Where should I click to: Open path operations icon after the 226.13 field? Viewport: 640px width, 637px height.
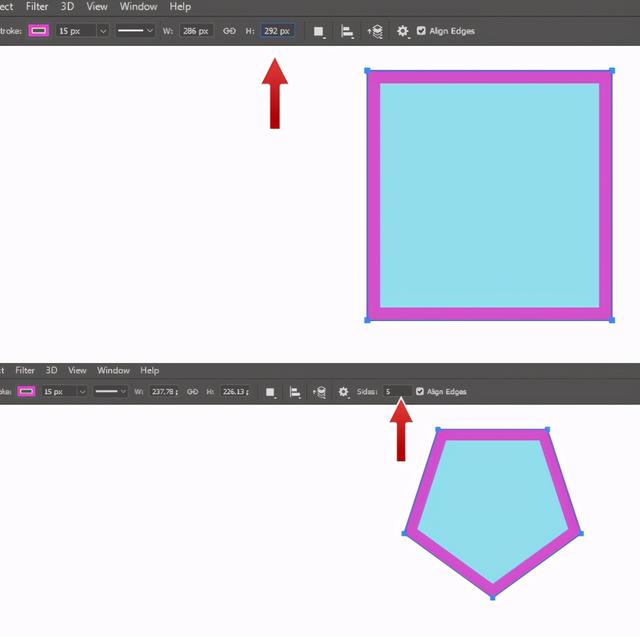(x=270, y=392)
